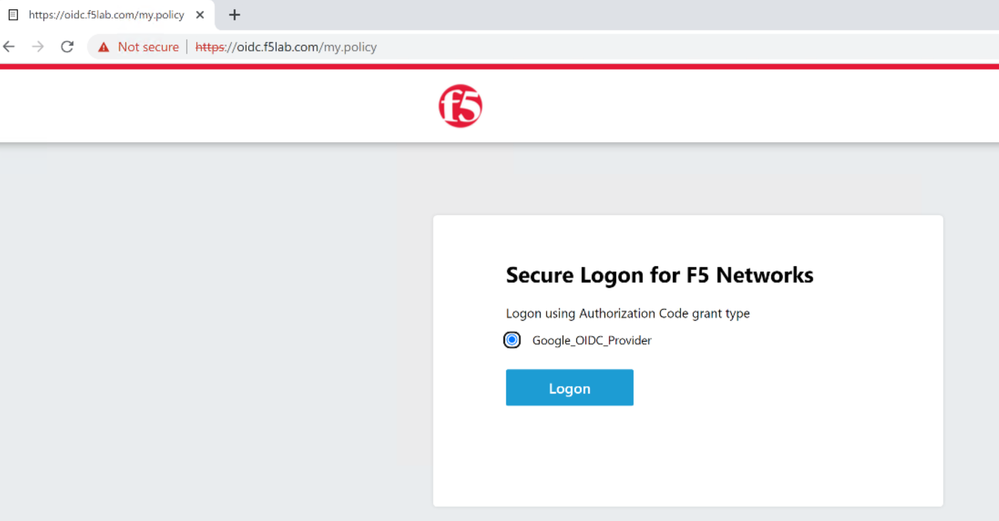Screen dimensions: 999x521
Task: Click the F5 logo in the header
Action: 460,106
